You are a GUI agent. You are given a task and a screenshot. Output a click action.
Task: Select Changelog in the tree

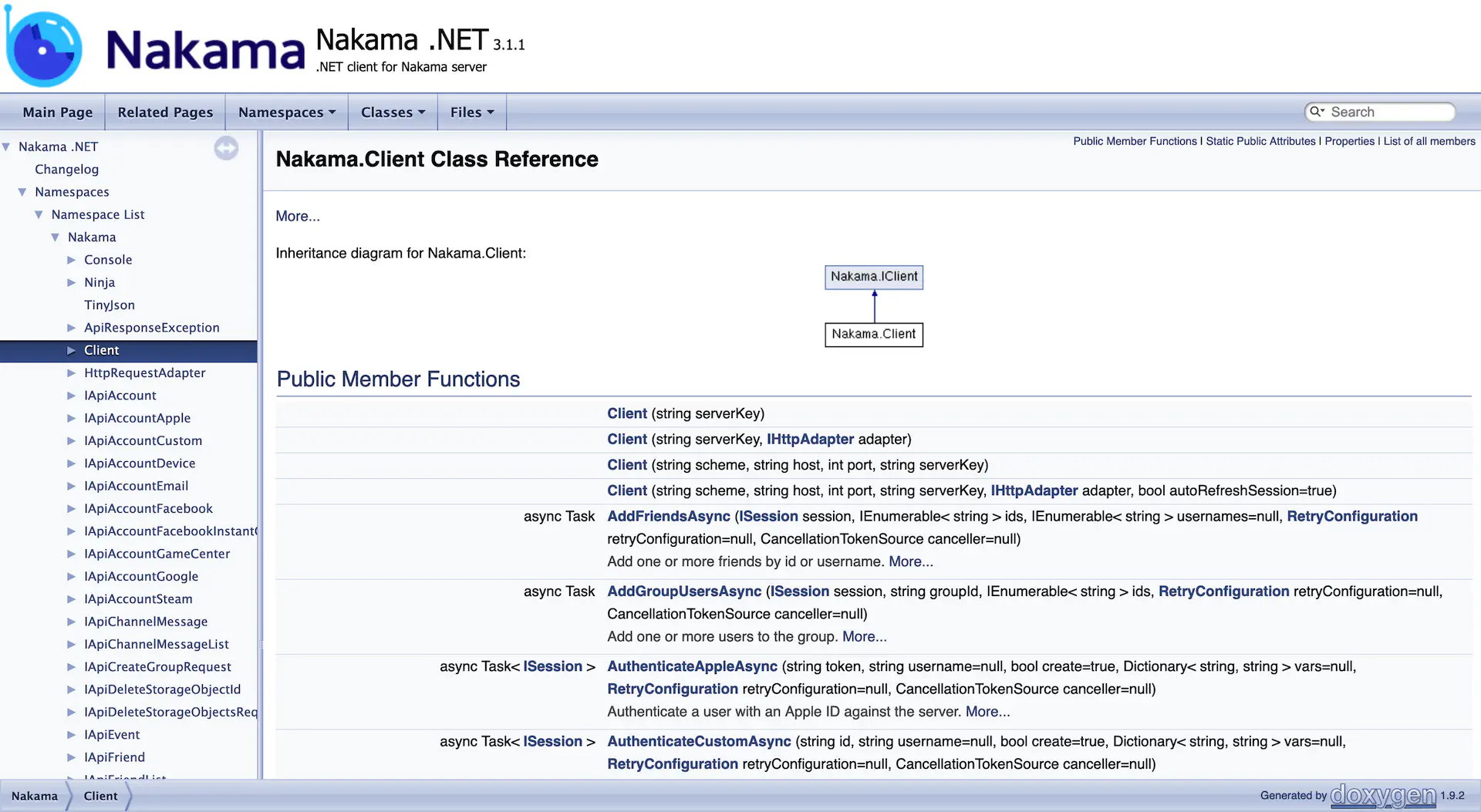[x=66, y=170]
